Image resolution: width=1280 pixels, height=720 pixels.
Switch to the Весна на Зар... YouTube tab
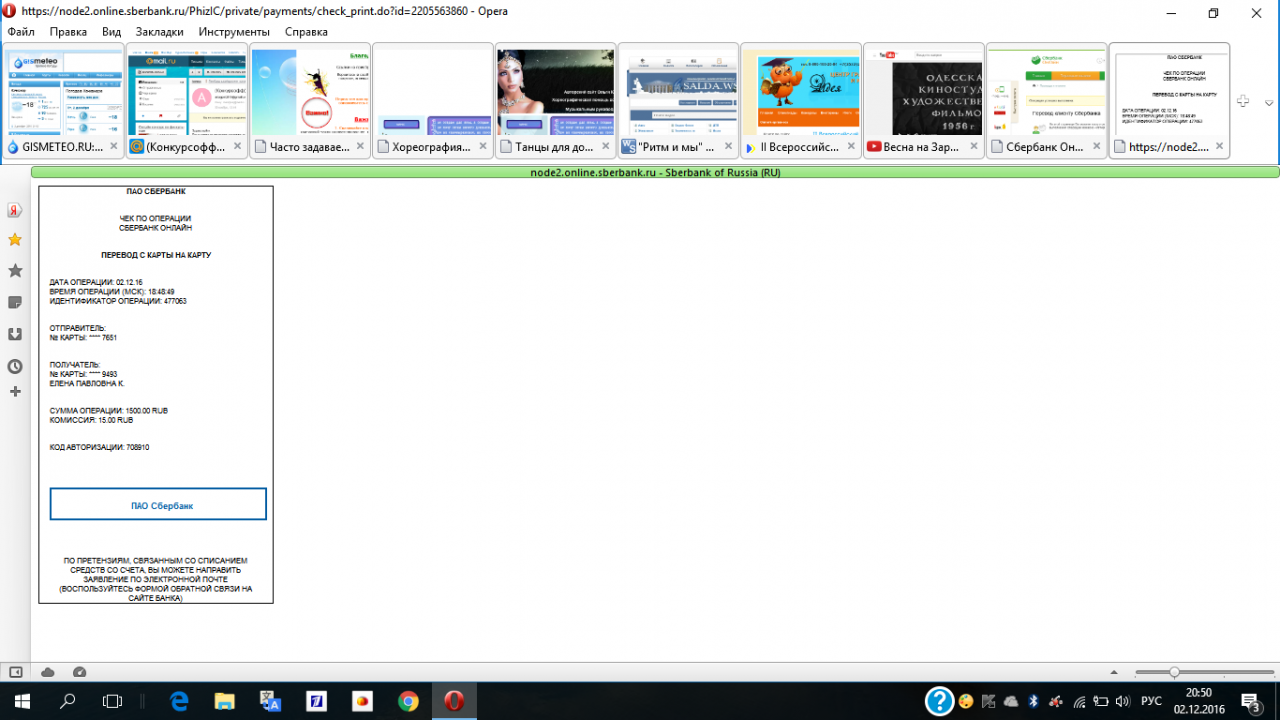[925, 100]
